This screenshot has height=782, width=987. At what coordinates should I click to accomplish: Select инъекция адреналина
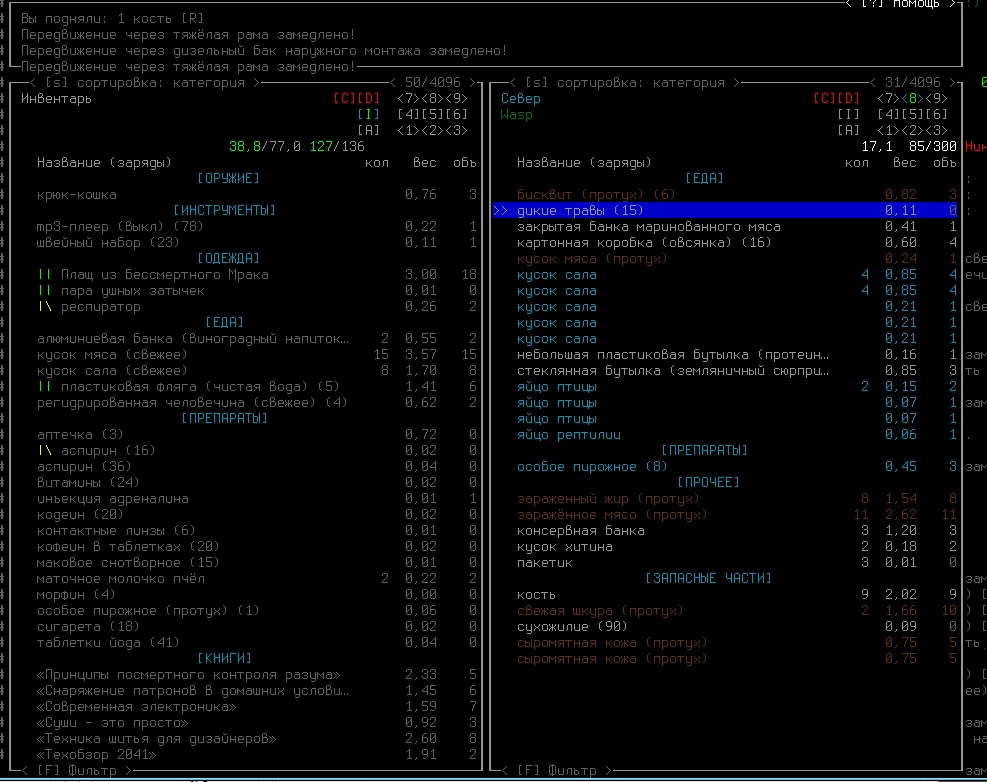[x=257, y=499]
